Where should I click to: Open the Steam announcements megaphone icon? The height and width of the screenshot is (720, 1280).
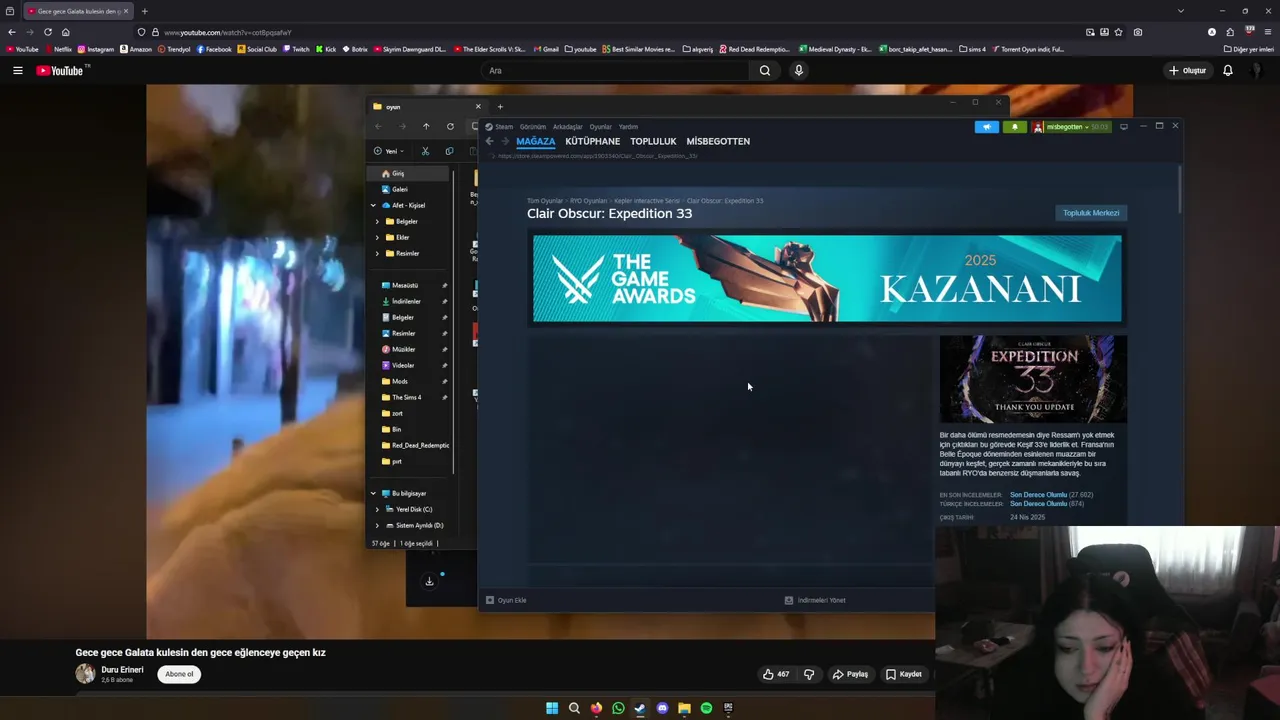[x=987, y=127]
